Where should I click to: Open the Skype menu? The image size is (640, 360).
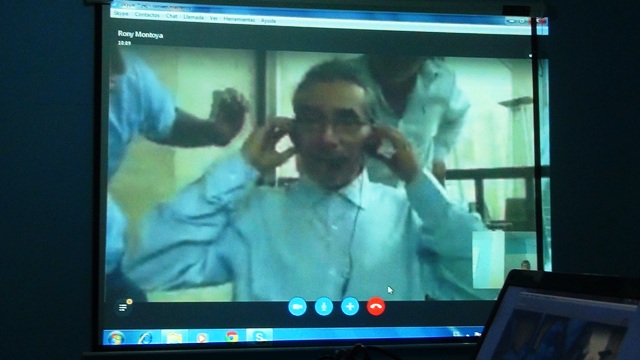pyautogui.click(x=121, y=14)
